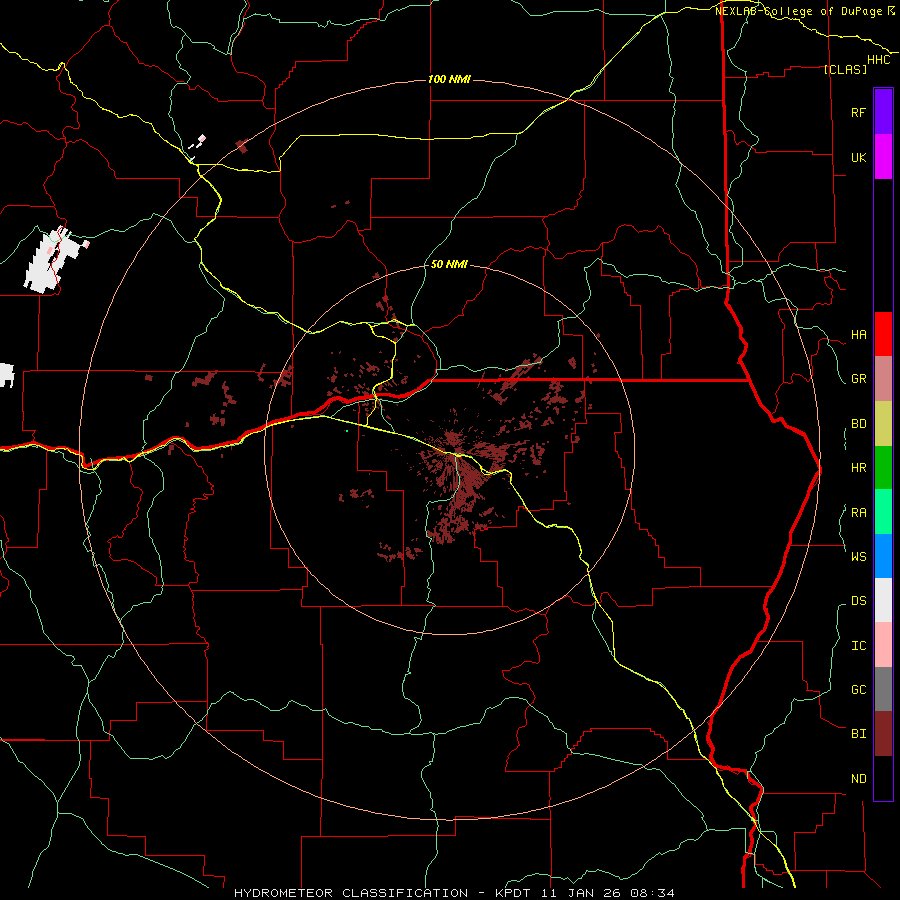This screenshot has height=900, width=900.
Task: Click the 'ND' legend label
Action: pos(858,779)
